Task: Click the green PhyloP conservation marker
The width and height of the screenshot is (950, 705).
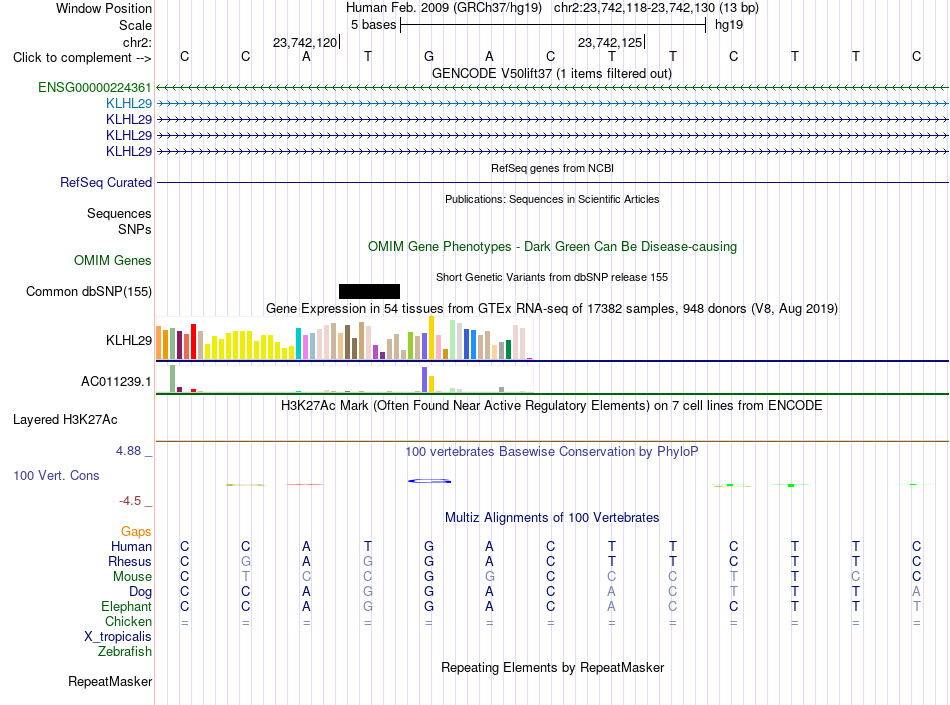Action: click(791, 485)
